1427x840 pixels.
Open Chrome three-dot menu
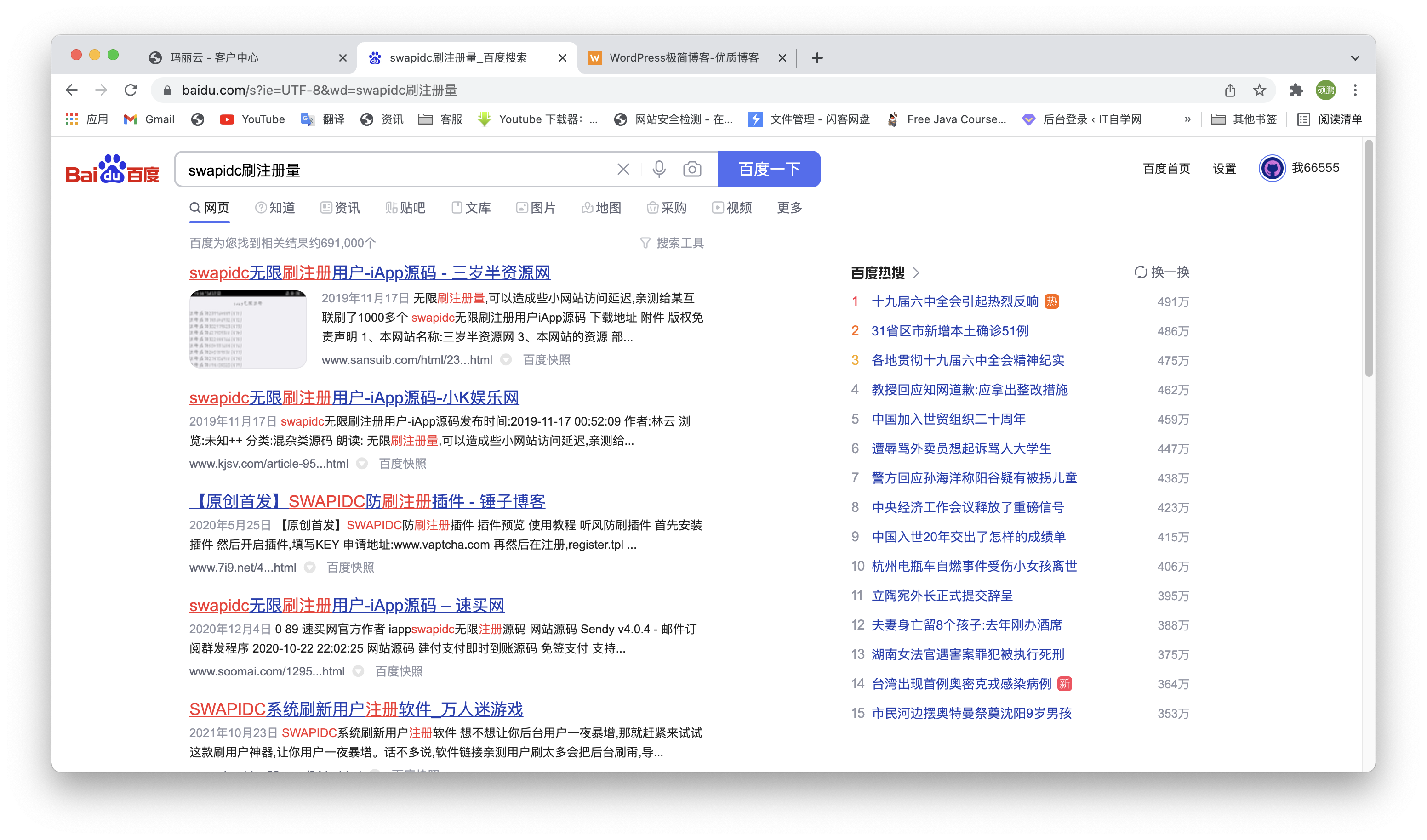pos(1355,90)
